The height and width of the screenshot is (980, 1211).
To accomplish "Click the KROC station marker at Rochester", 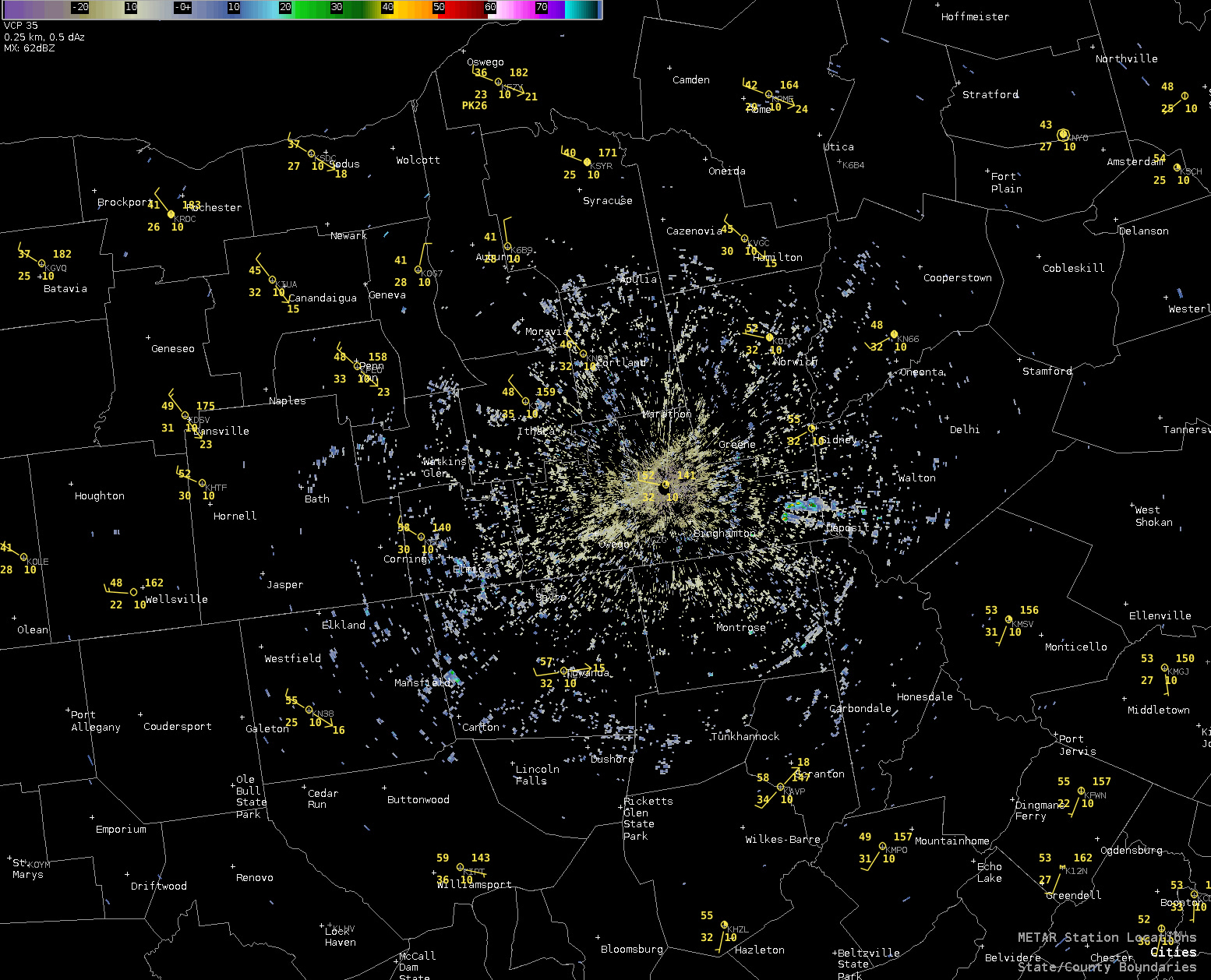I will tap(171, 214).
